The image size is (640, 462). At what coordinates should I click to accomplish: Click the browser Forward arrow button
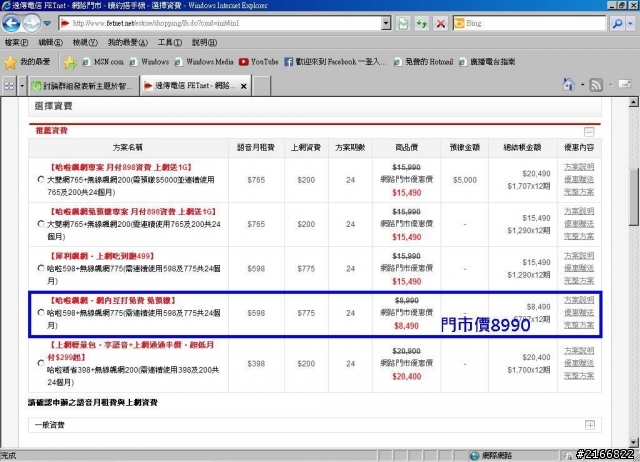pos(31,23)
